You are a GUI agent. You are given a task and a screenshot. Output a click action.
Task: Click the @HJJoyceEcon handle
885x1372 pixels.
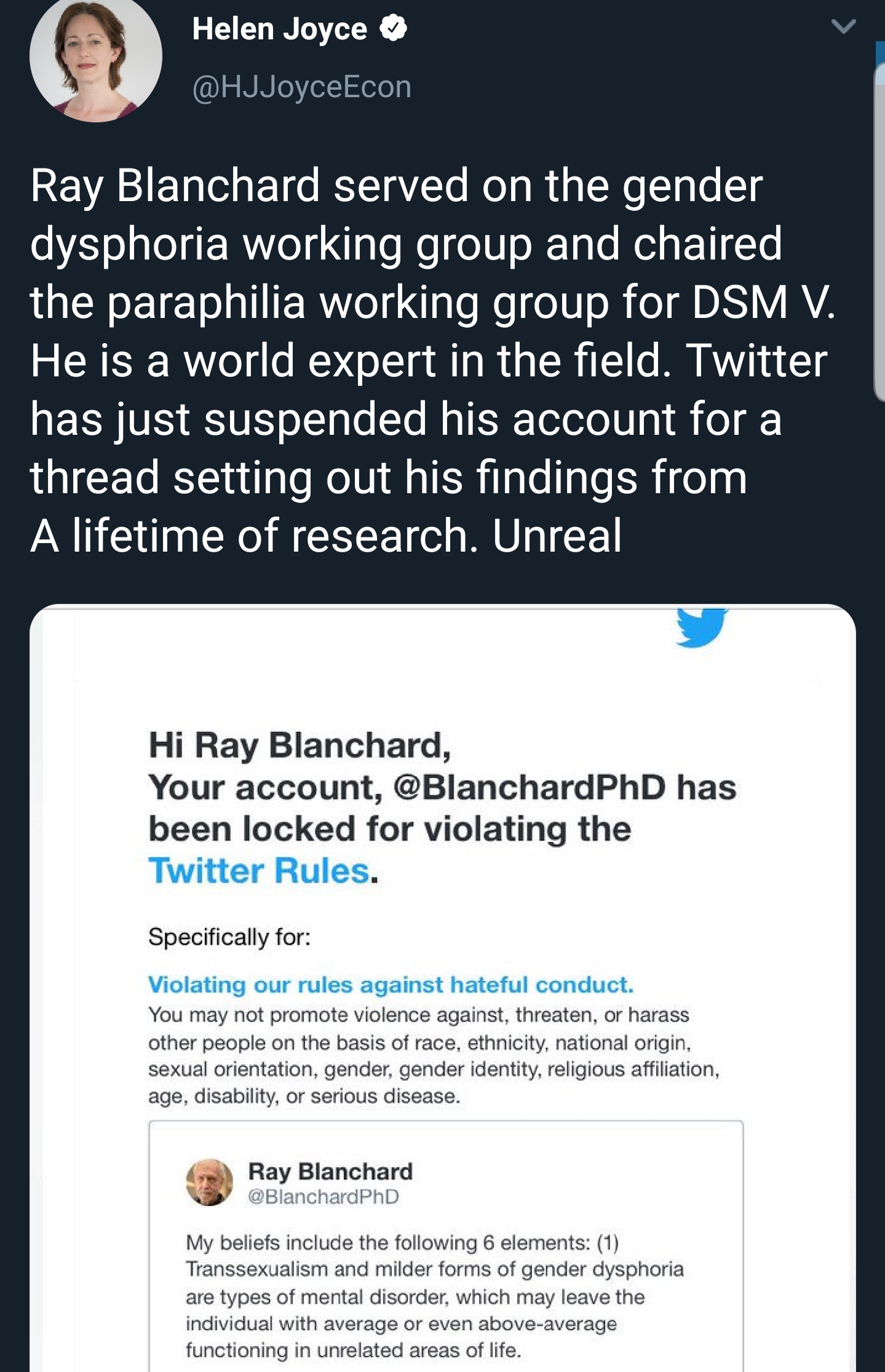coord(301,87)
